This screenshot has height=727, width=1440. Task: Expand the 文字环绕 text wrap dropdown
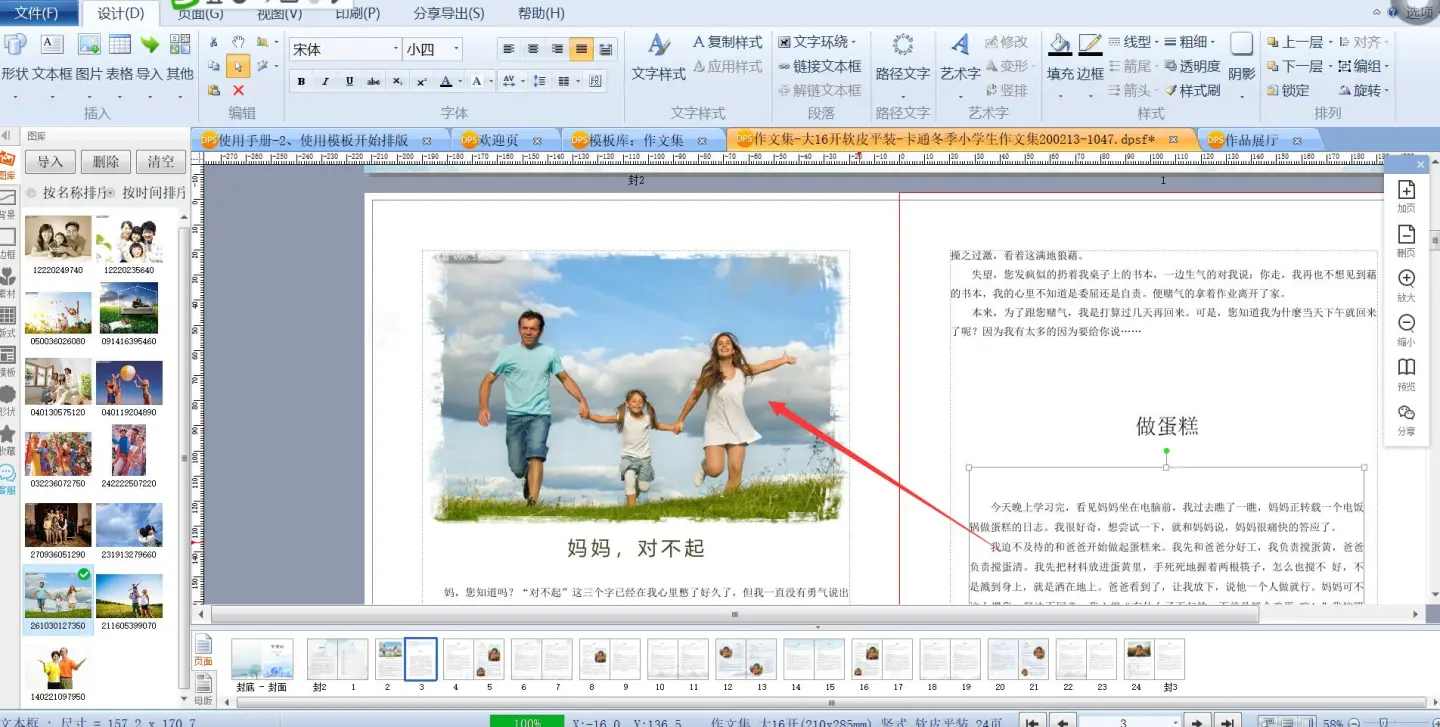853,42
